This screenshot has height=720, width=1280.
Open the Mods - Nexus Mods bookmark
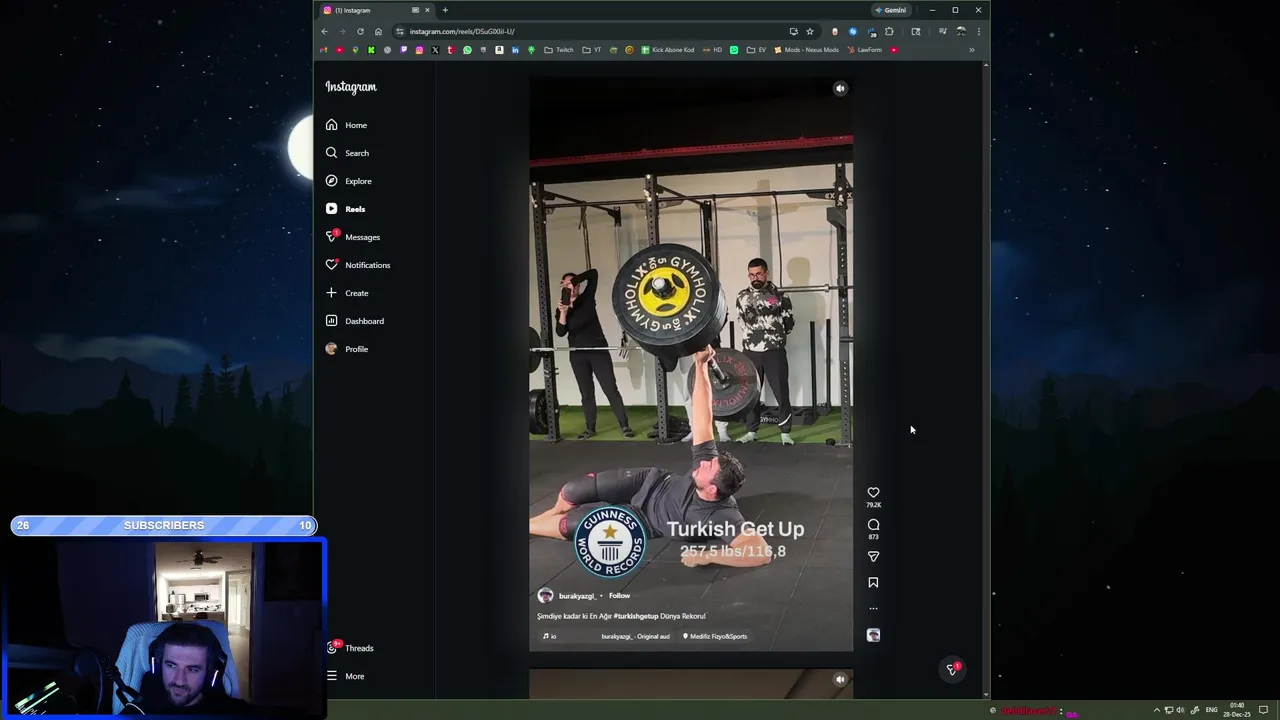click(x=806, y=50)
